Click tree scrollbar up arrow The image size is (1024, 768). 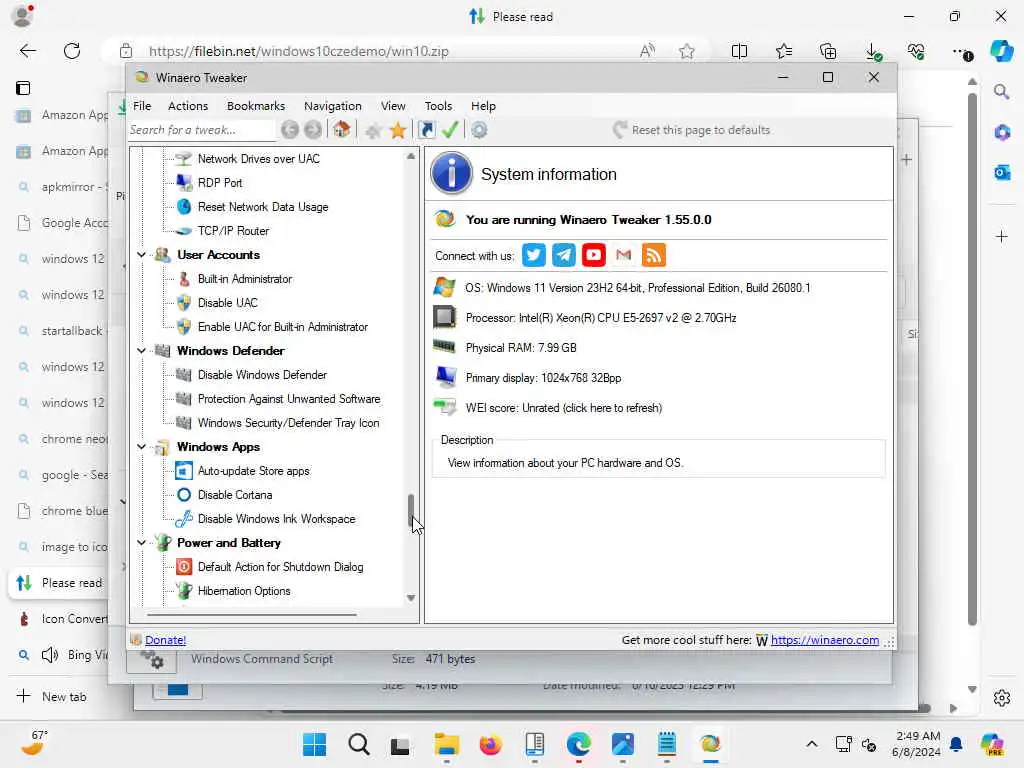pyautogui.click(x=411, y=156)
